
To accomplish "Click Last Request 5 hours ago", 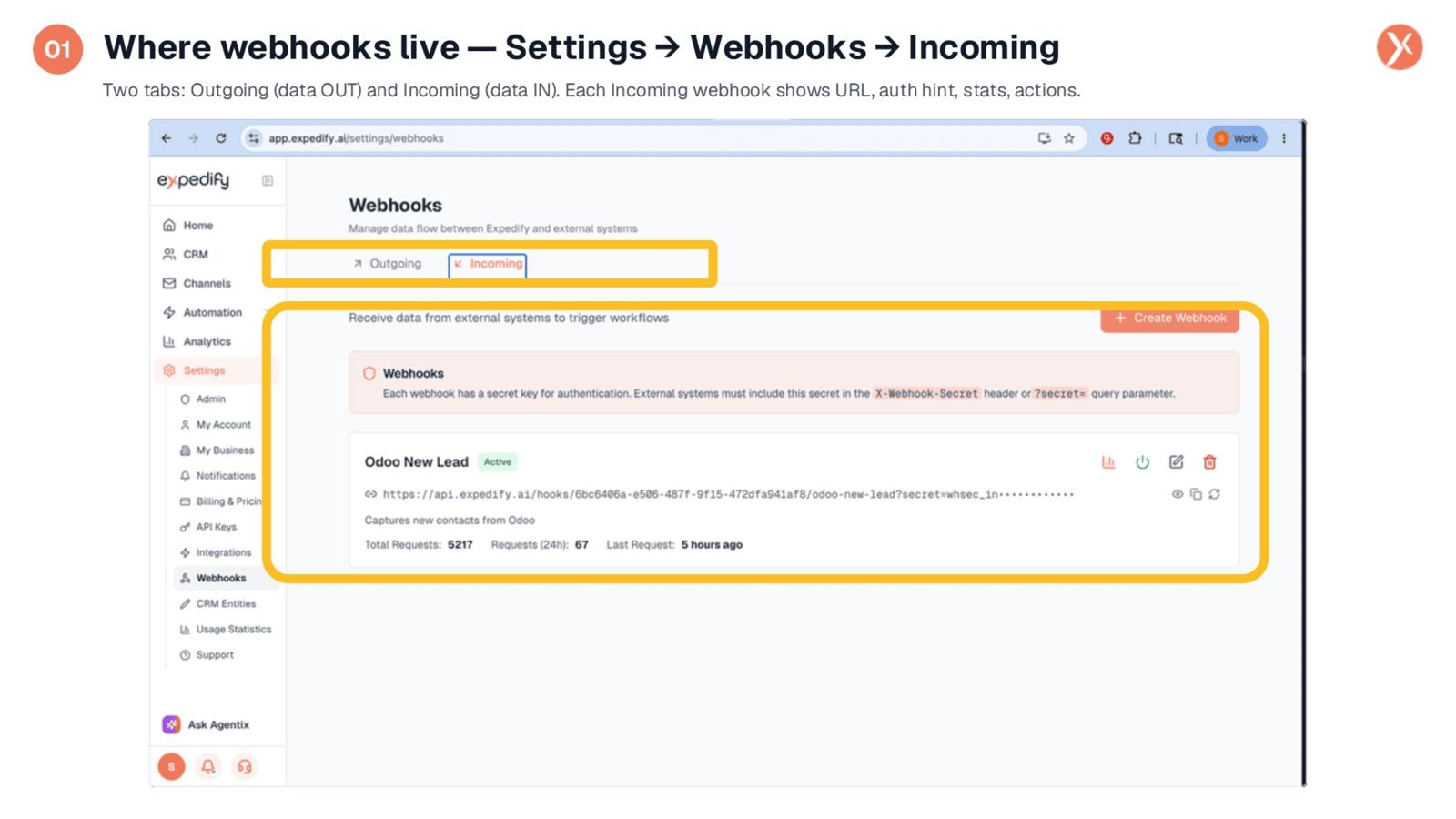I will click(x=712, y=545).
